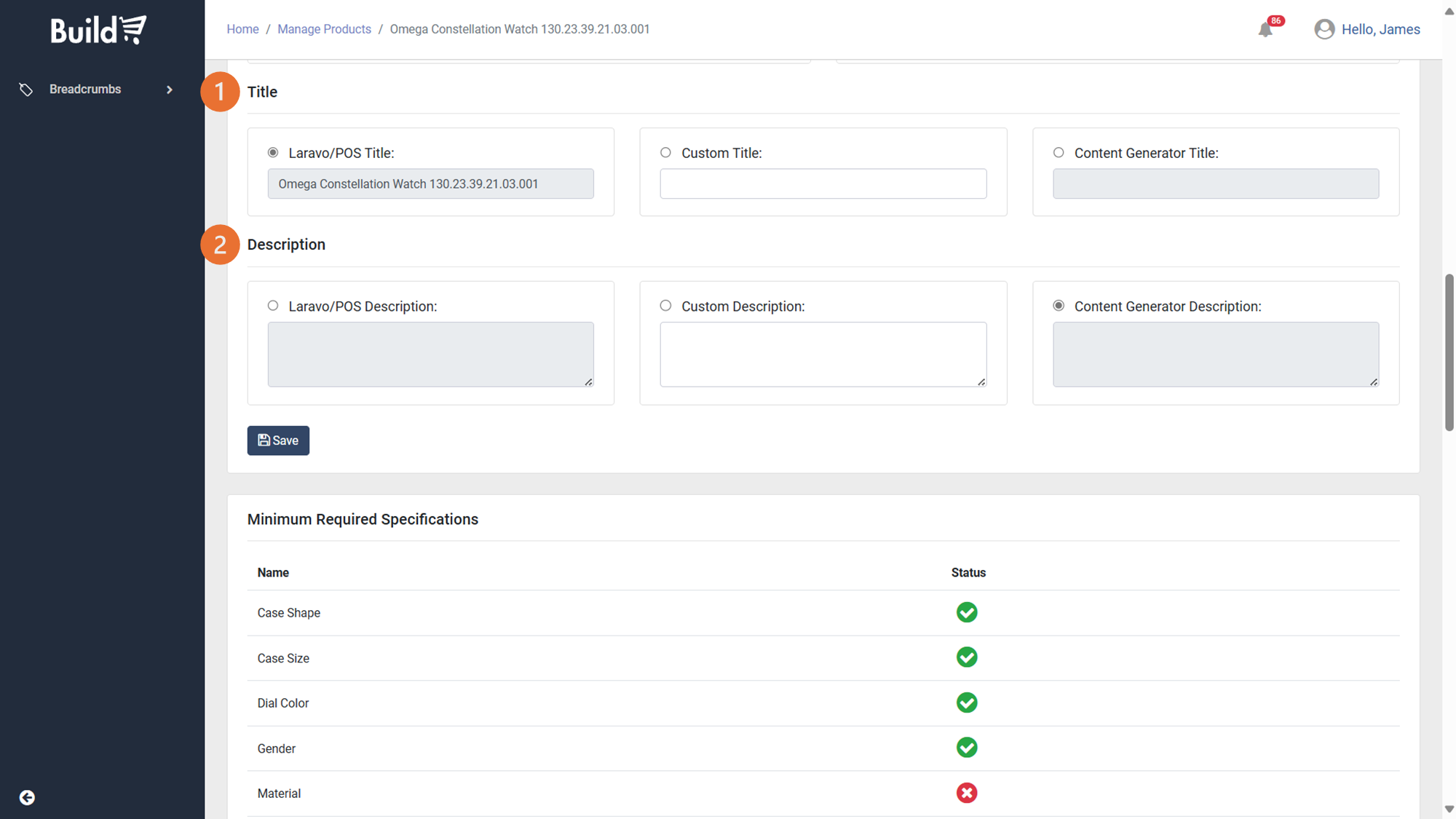Expand the Breadcrumbs sidebar chevron
Viewport: 1456px width, 819px height.
tap(170, 90)
